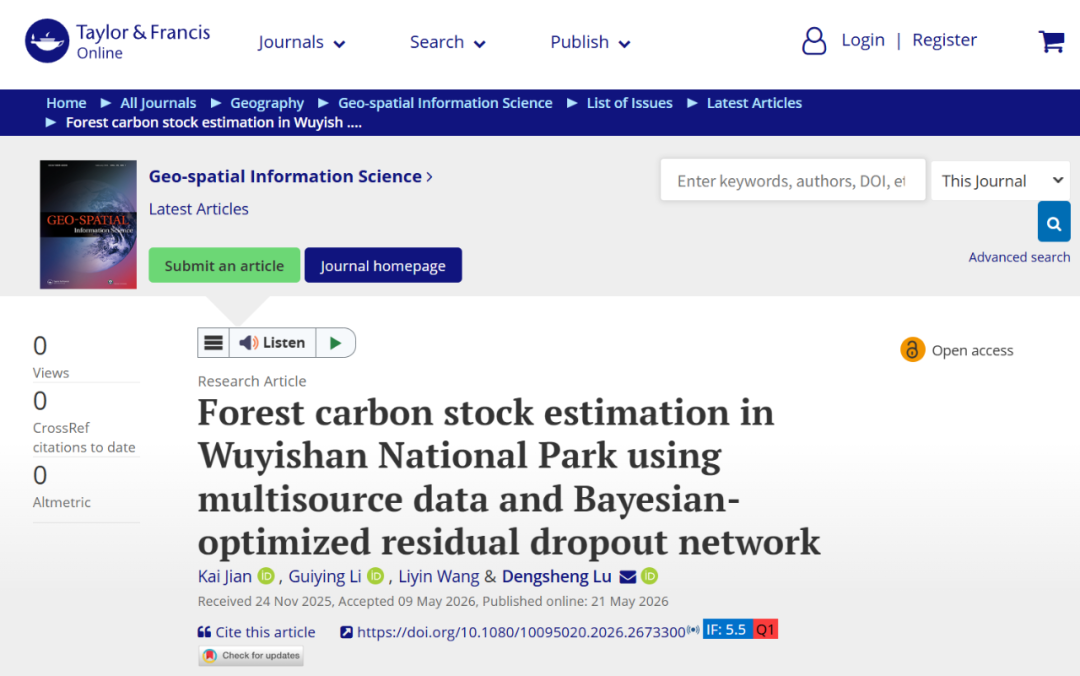Click the red Q1 badge
Screen dimensions: 1080x676
coord(765,629)
